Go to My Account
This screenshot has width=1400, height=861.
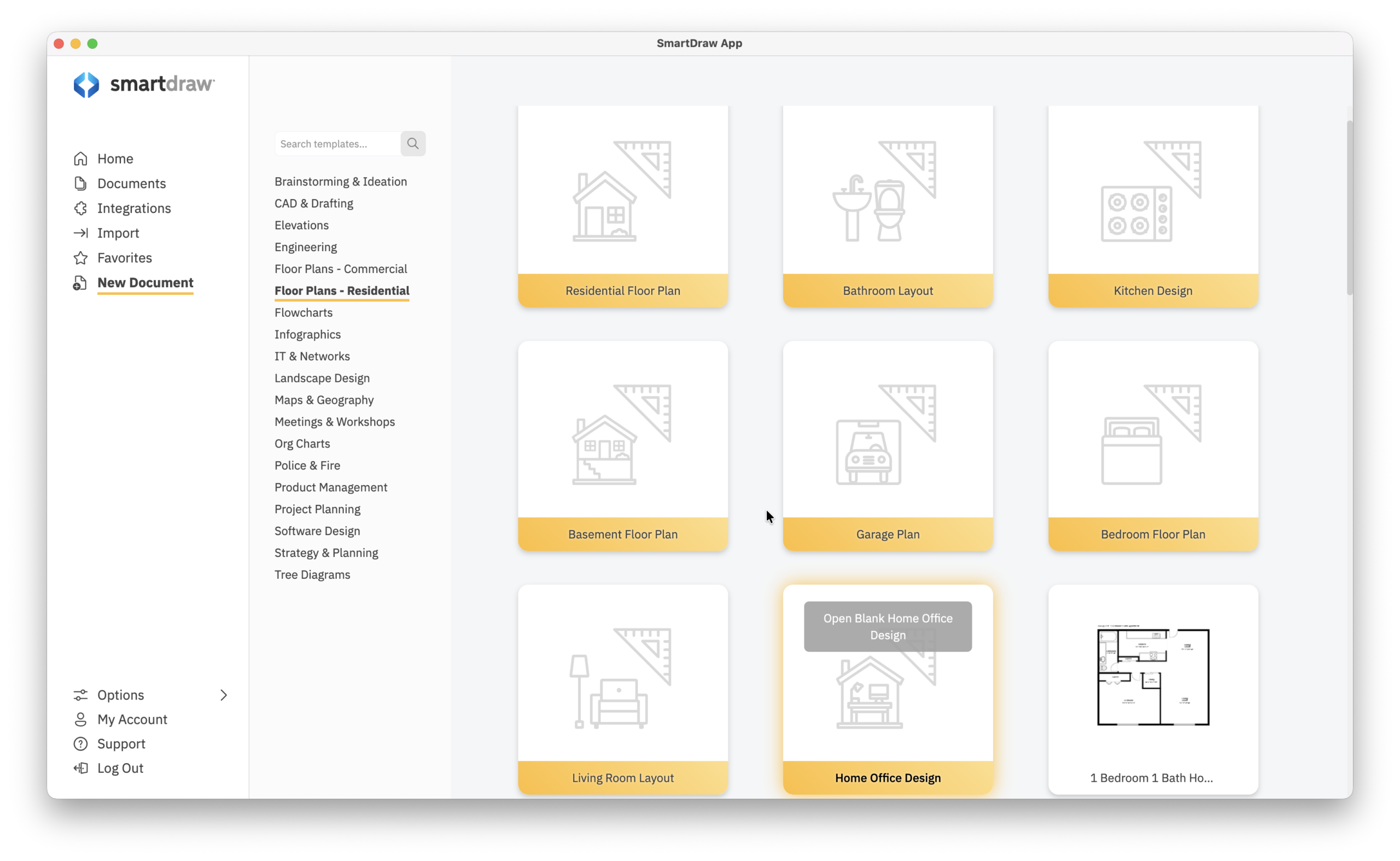tap(132, 719)
